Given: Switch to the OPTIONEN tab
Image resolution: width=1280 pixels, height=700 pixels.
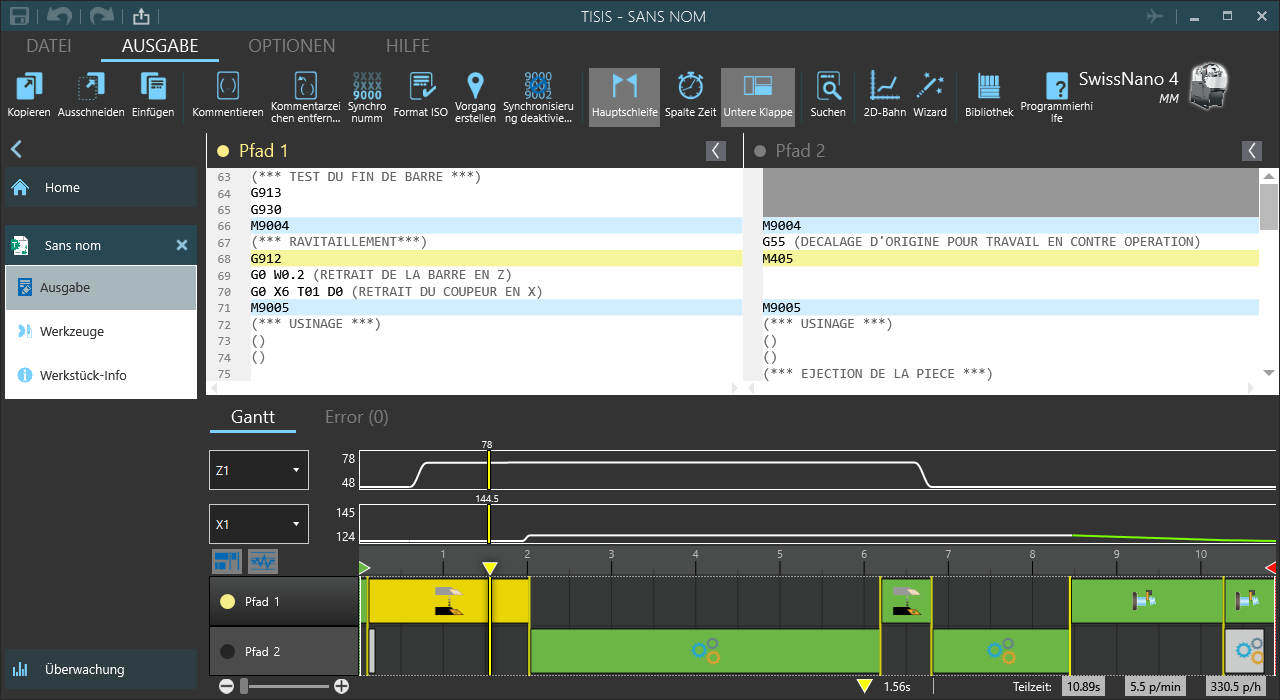Looking at the screenshot, I should [291, 46].
